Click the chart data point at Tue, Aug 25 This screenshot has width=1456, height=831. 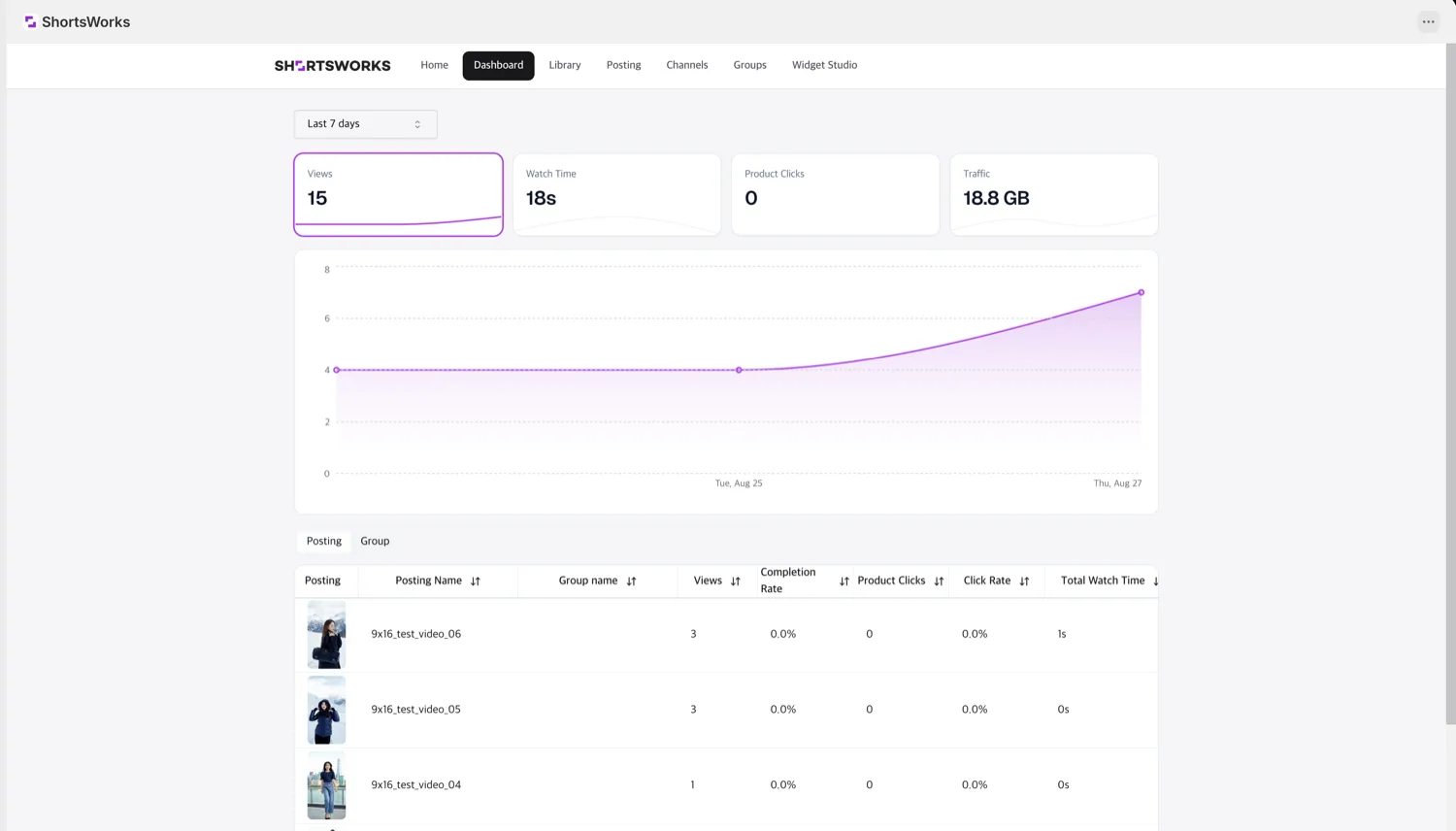[739, 370]
